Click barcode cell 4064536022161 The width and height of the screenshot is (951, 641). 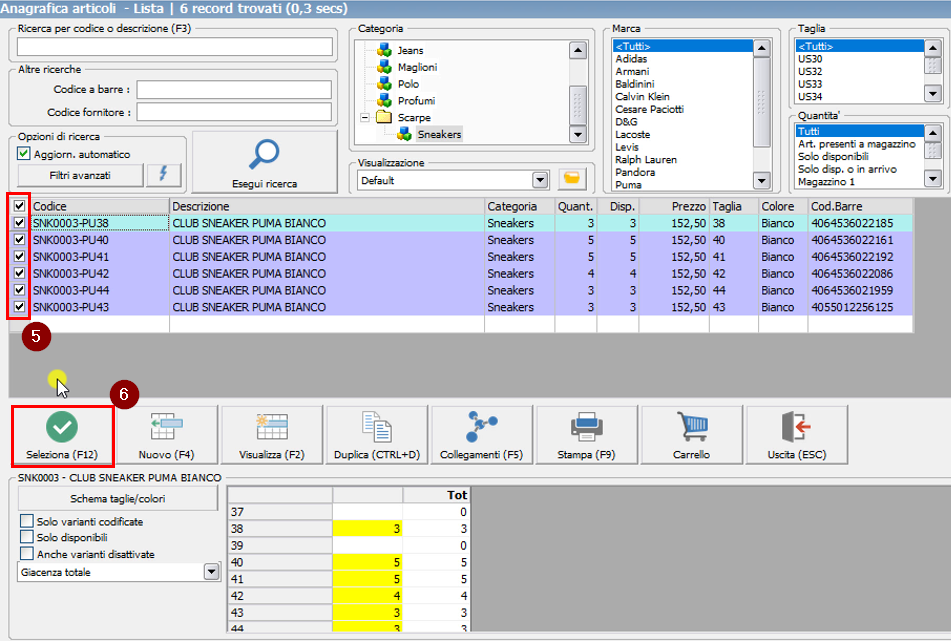click(859, 240)
